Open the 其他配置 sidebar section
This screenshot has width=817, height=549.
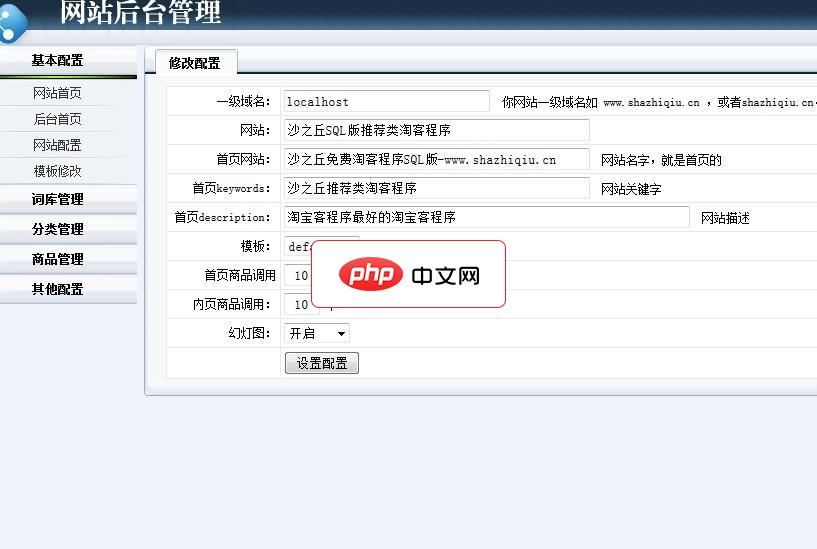coord(57,289)
